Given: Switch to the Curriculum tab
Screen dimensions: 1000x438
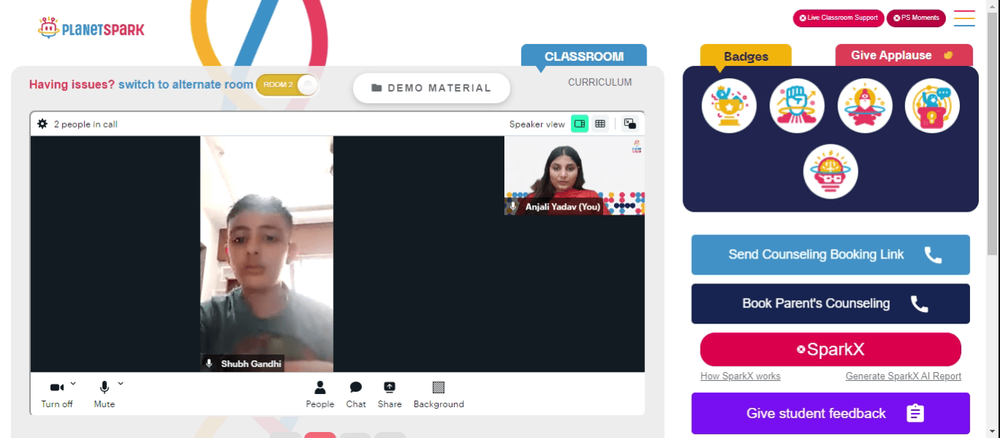Looking at the screenshot, I should coord(599,82).
